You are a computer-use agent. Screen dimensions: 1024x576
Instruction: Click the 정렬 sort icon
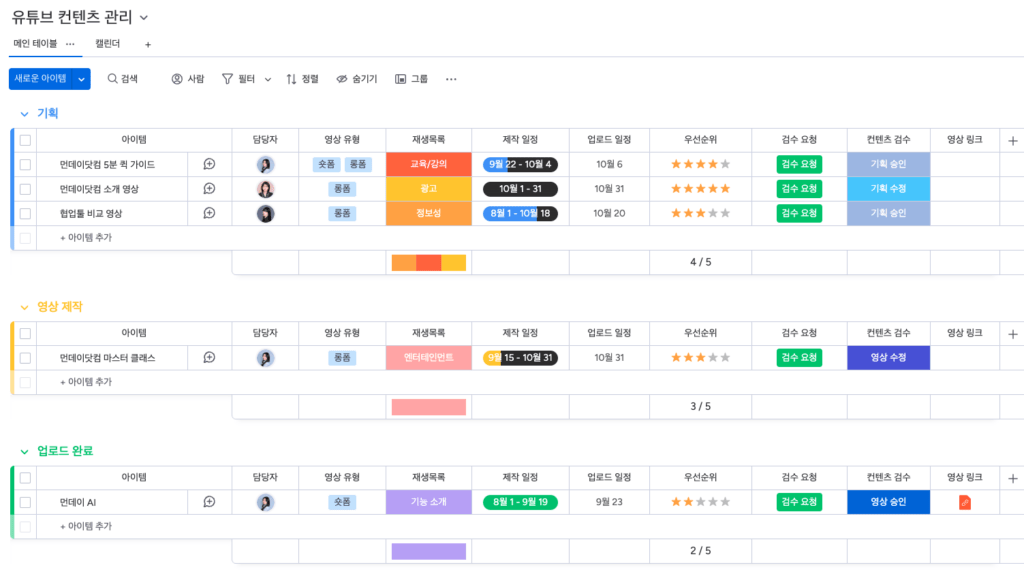click(x=292, y=79)
